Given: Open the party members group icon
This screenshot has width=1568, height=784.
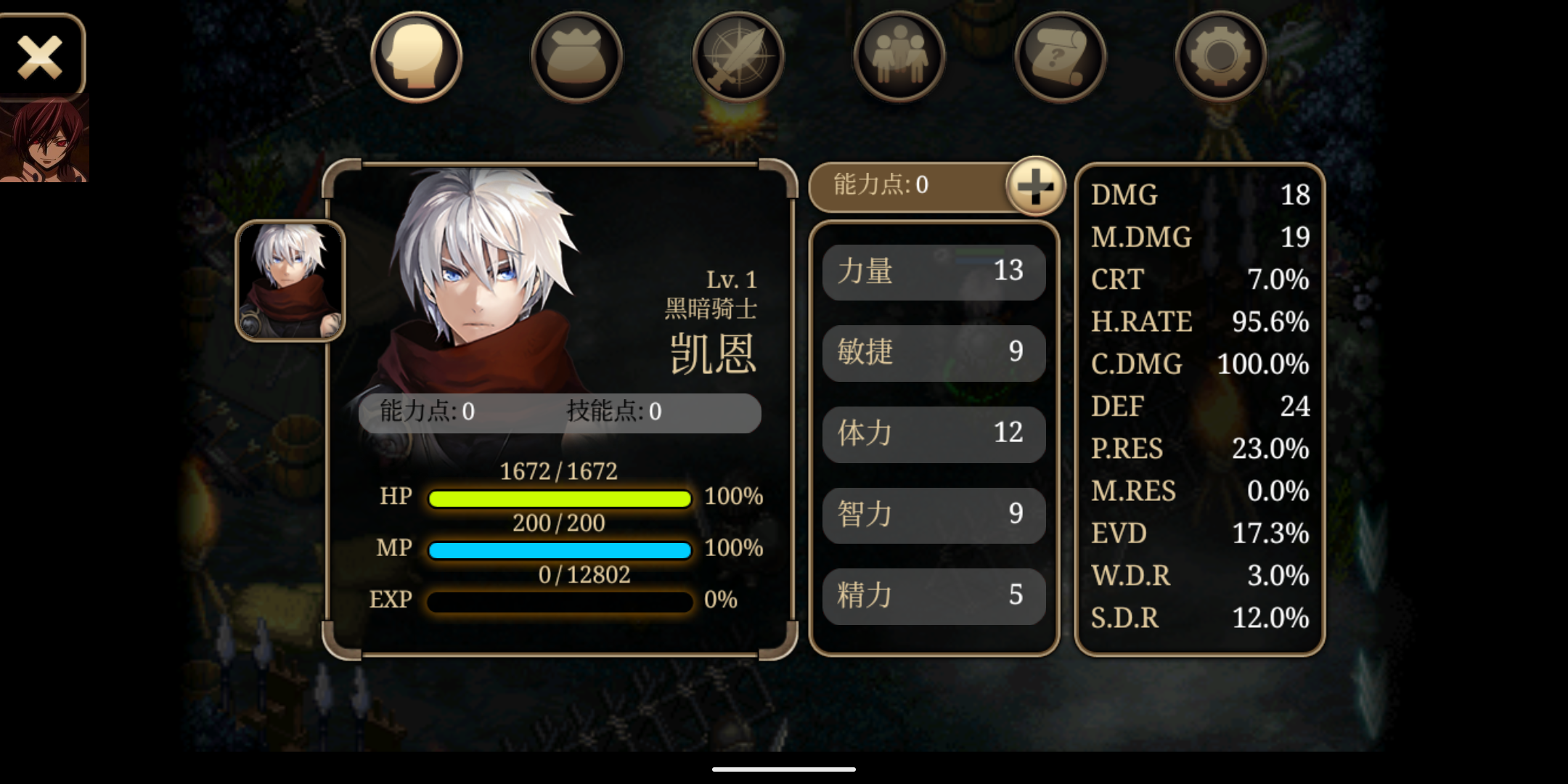Looking at the screenshot, I should 899,57.
